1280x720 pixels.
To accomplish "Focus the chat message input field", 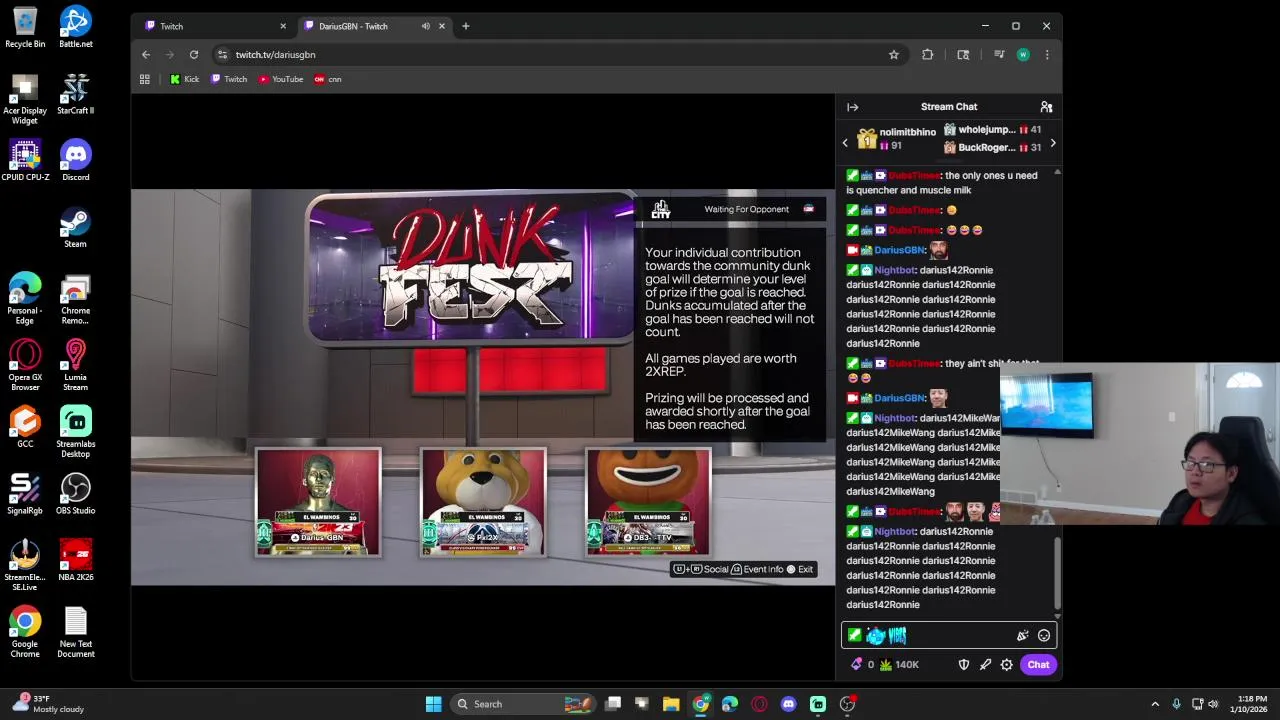I will pos(948,635).
